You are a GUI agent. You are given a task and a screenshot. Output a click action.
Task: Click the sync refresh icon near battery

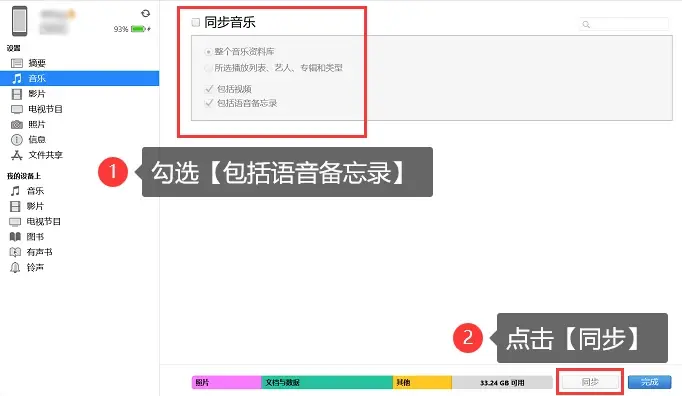(x=146, y=13)
